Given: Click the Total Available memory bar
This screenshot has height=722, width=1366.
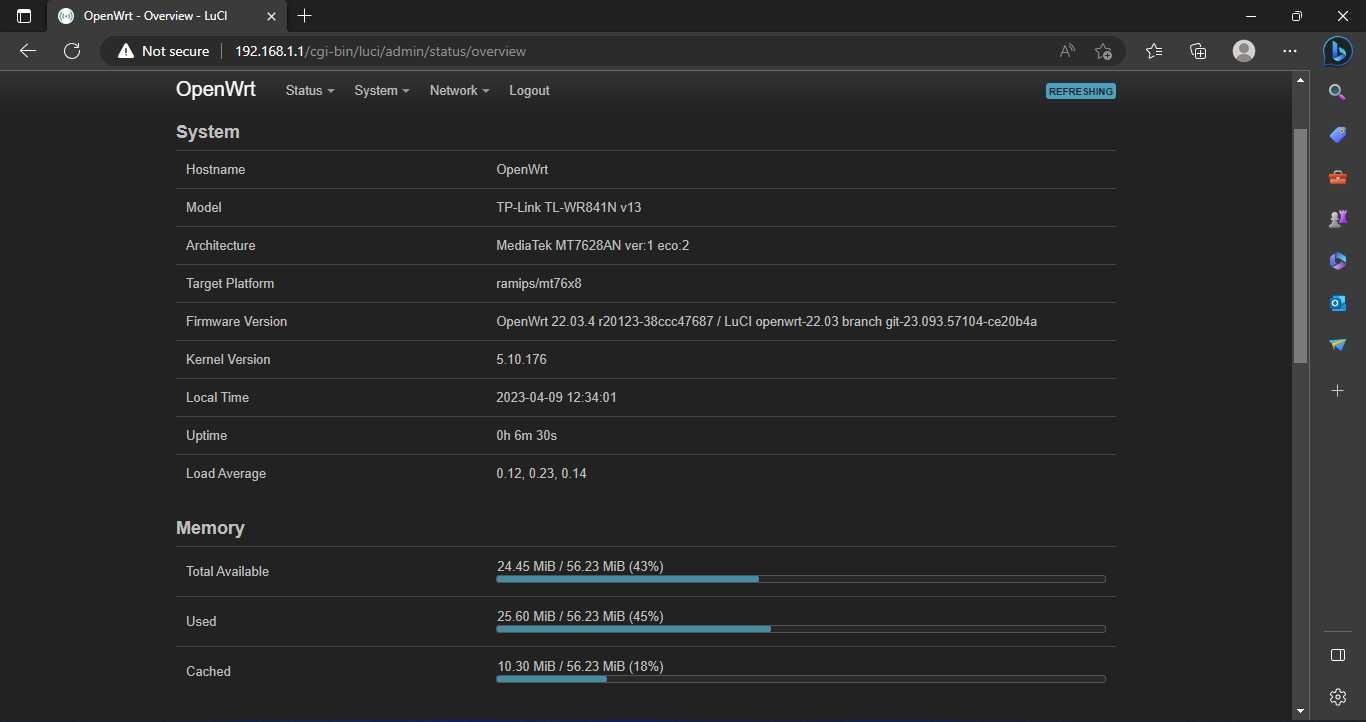Looking at the screenshot, I should pos(801,579).
